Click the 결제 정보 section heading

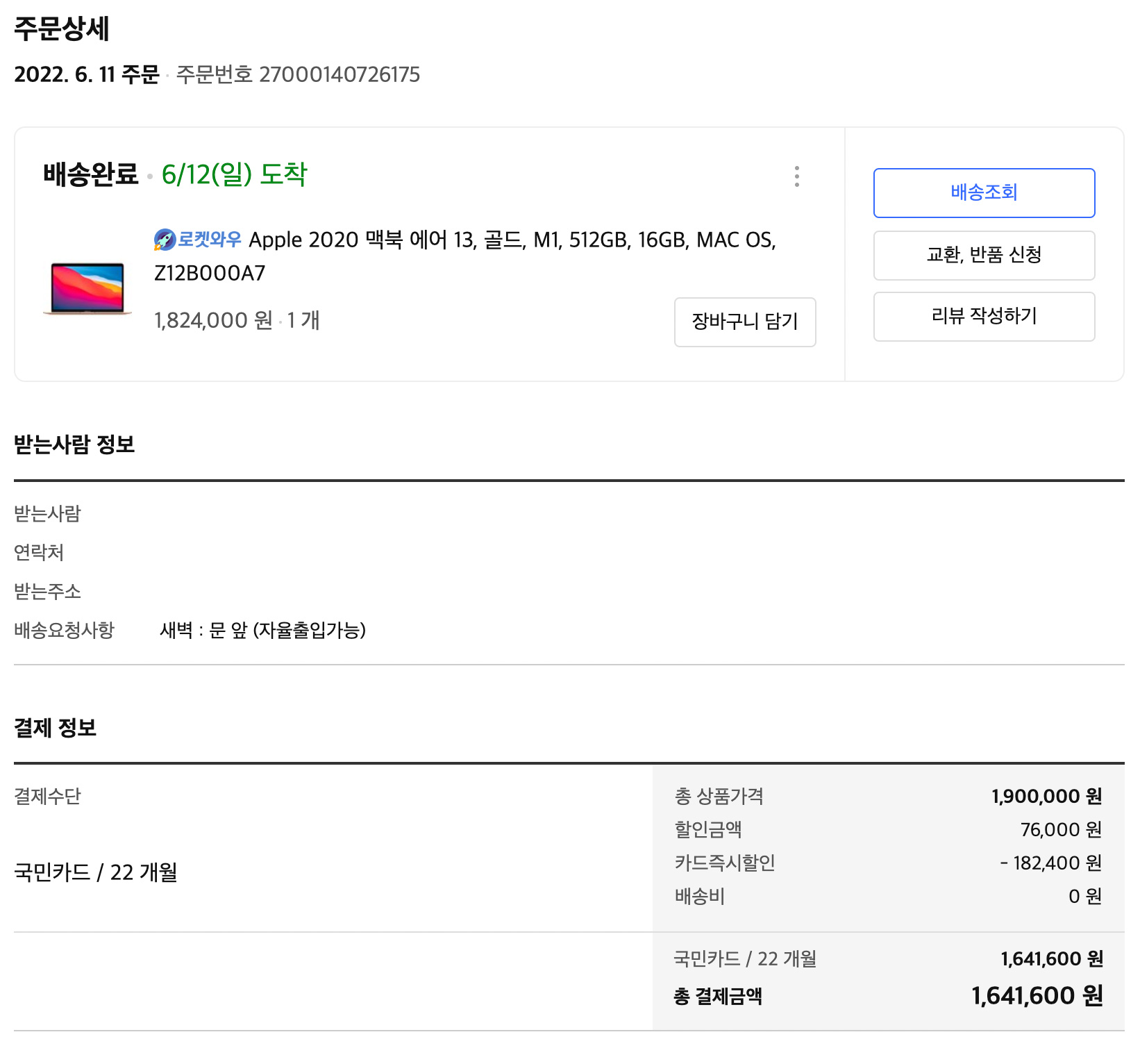tap(55, 727)
